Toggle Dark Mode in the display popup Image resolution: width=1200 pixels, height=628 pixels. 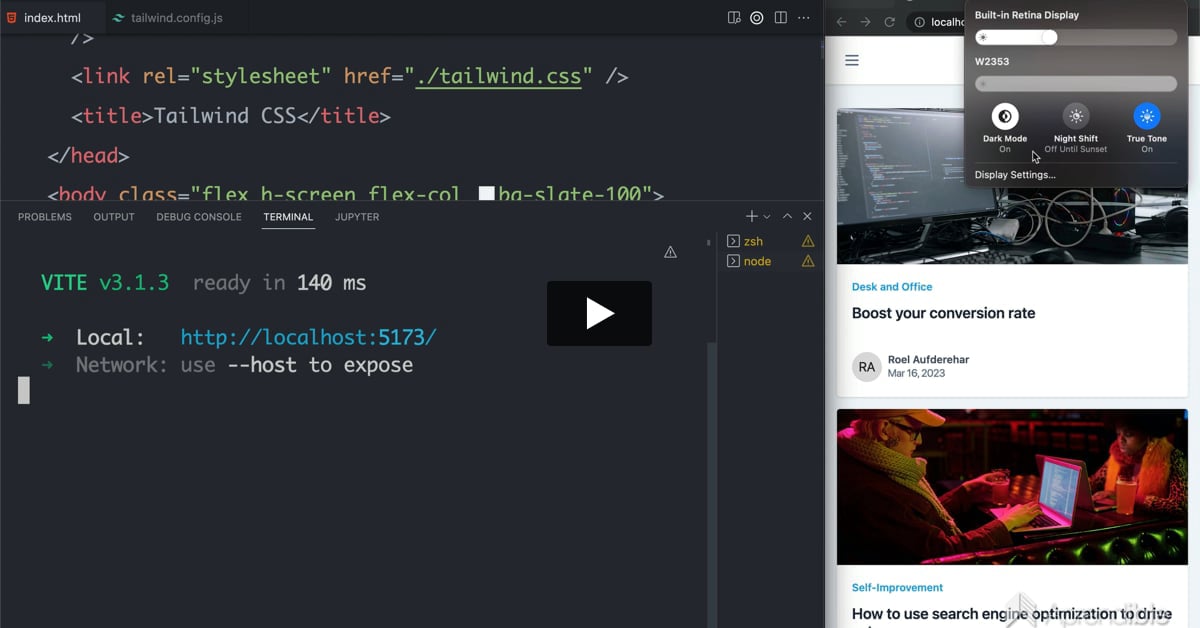pos(1005,116)
